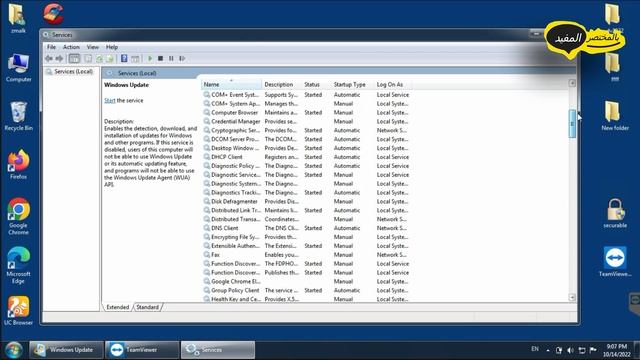Open the securable desktop icon
Image resolution: width=640 pixels, height=360 pixels.
click(615, 213)
